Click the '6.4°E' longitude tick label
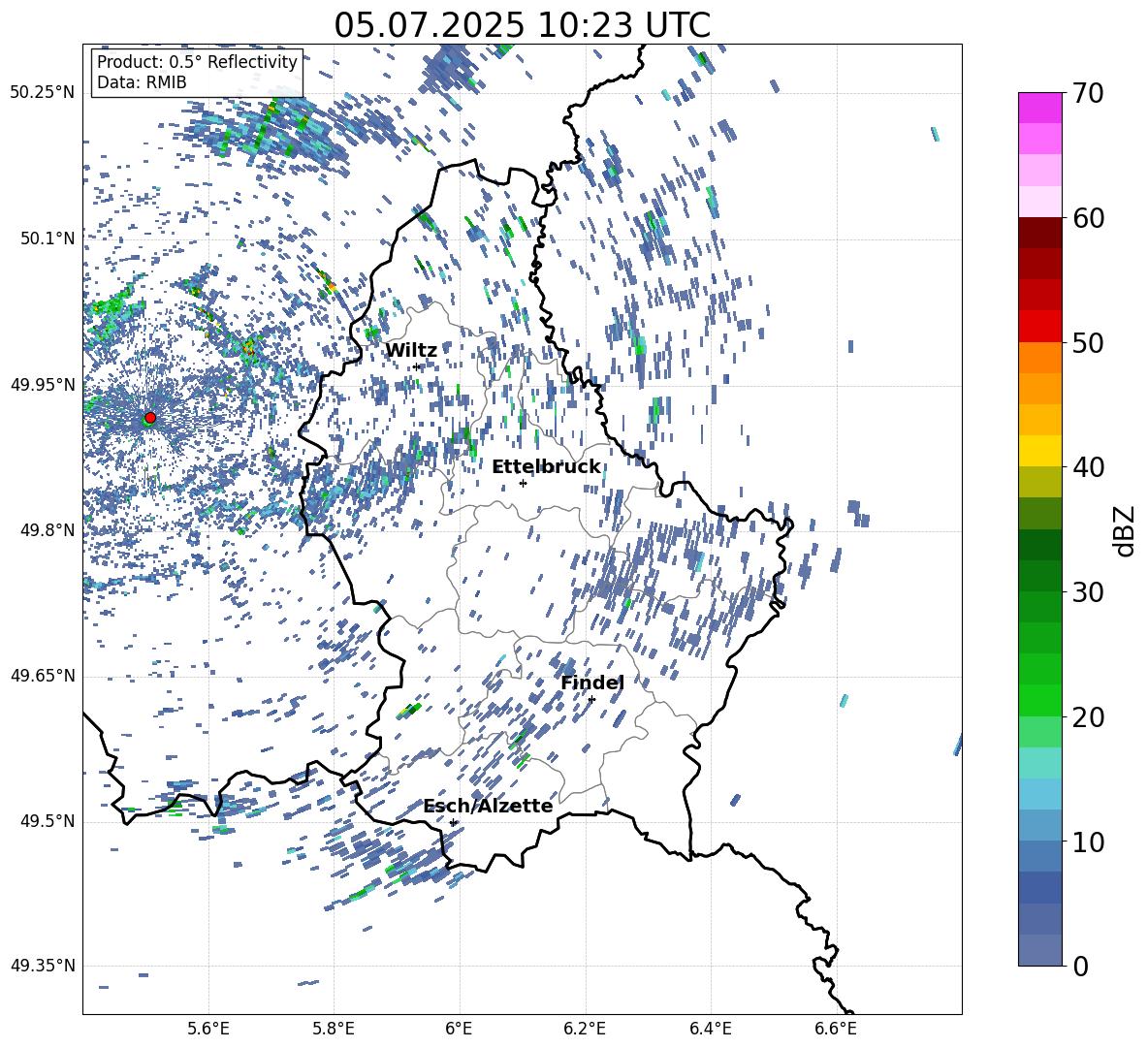 710,1029
